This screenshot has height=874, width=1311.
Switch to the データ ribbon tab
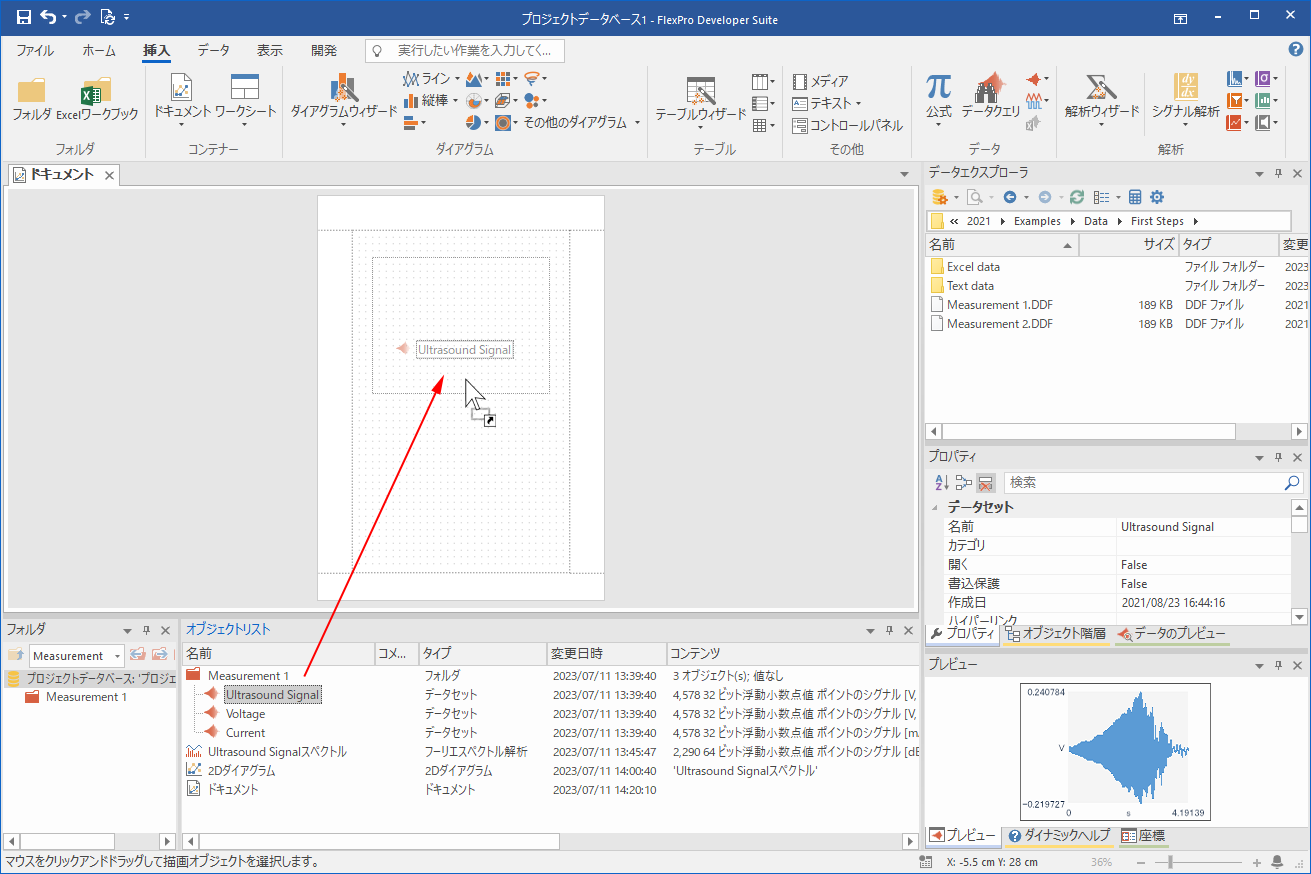coord(213,50)
